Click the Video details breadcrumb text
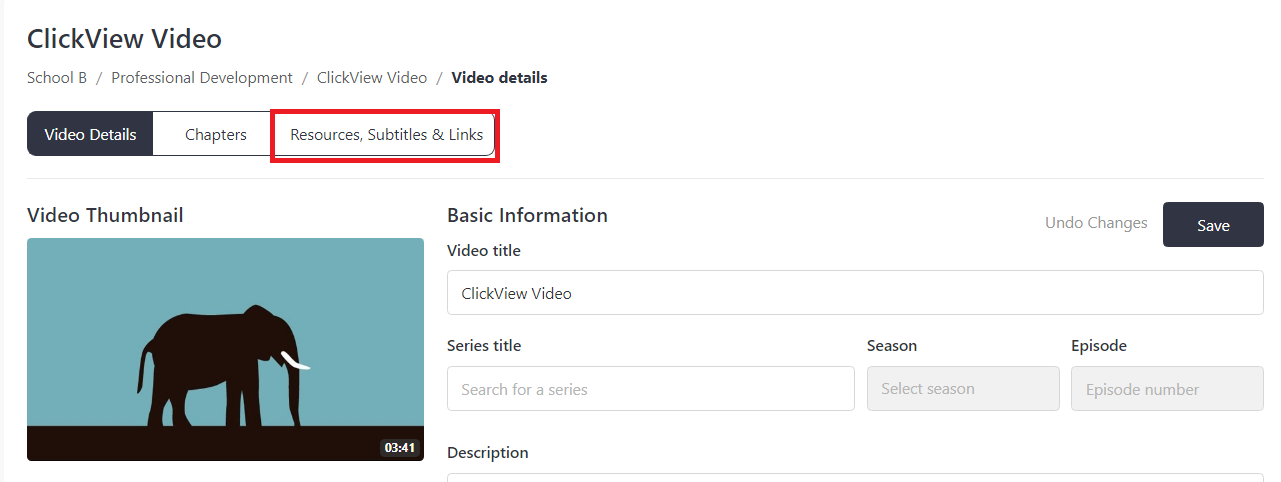This screenshot has height=482, width=1281. pos(499,77)
